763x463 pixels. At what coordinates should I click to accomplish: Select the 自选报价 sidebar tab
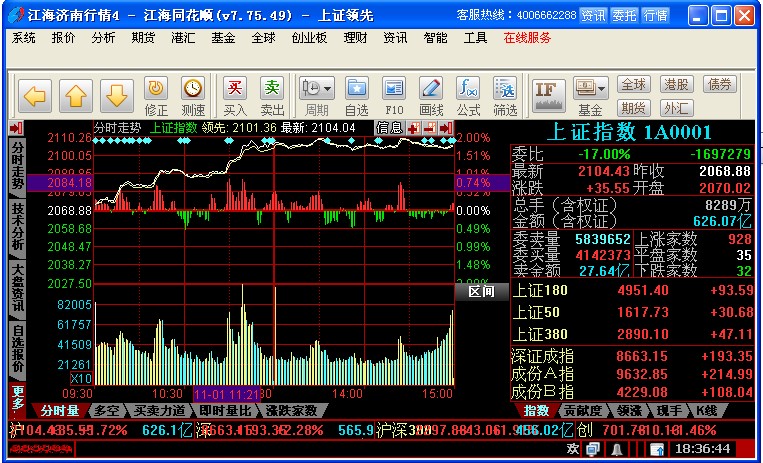18,350
